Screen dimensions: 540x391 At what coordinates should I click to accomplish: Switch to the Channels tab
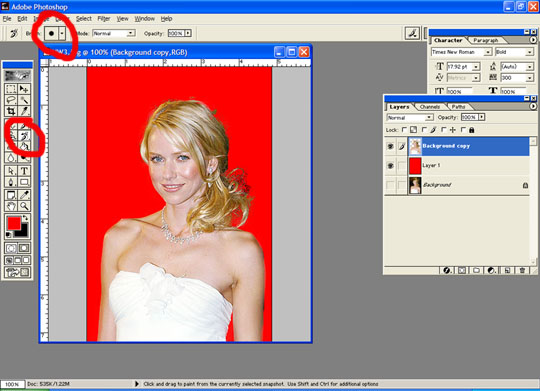(430, 107)
